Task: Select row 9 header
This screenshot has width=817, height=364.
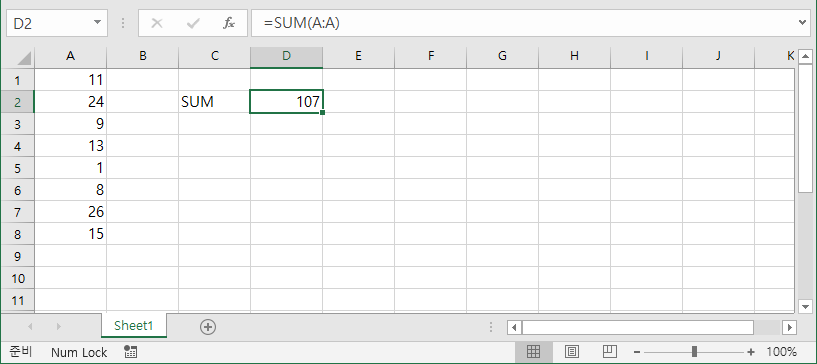Action: click(17, 256)
